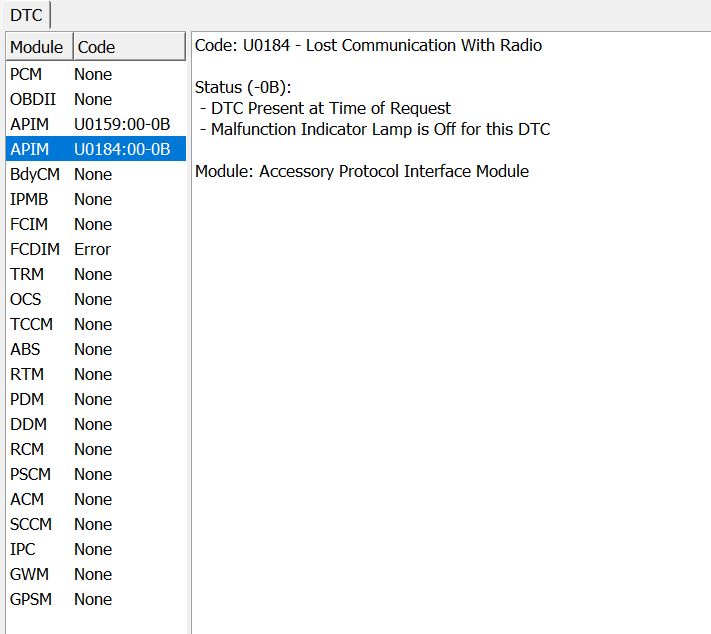
Task: Select the OCS module row
Action: point(96,299)
